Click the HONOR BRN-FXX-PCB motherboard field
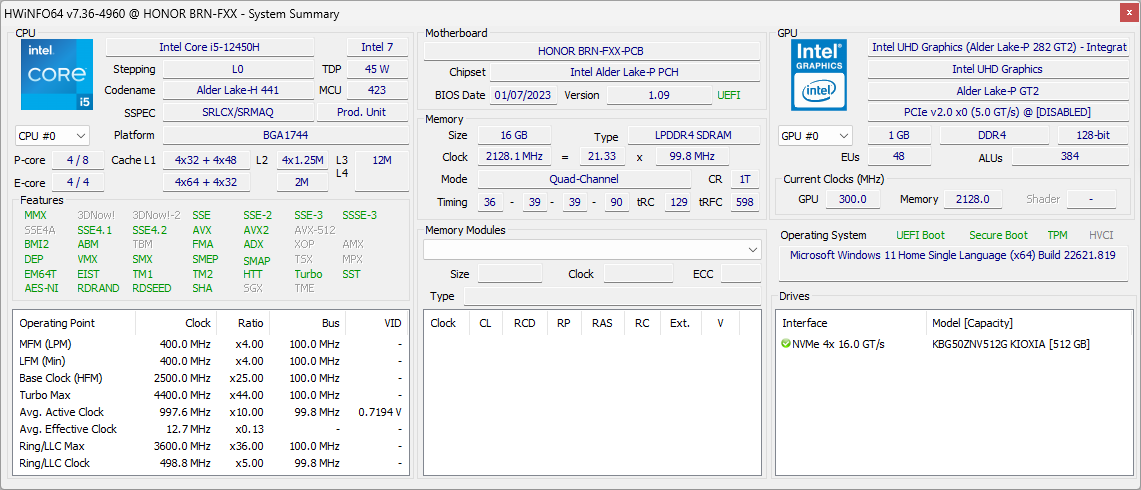 592,51
